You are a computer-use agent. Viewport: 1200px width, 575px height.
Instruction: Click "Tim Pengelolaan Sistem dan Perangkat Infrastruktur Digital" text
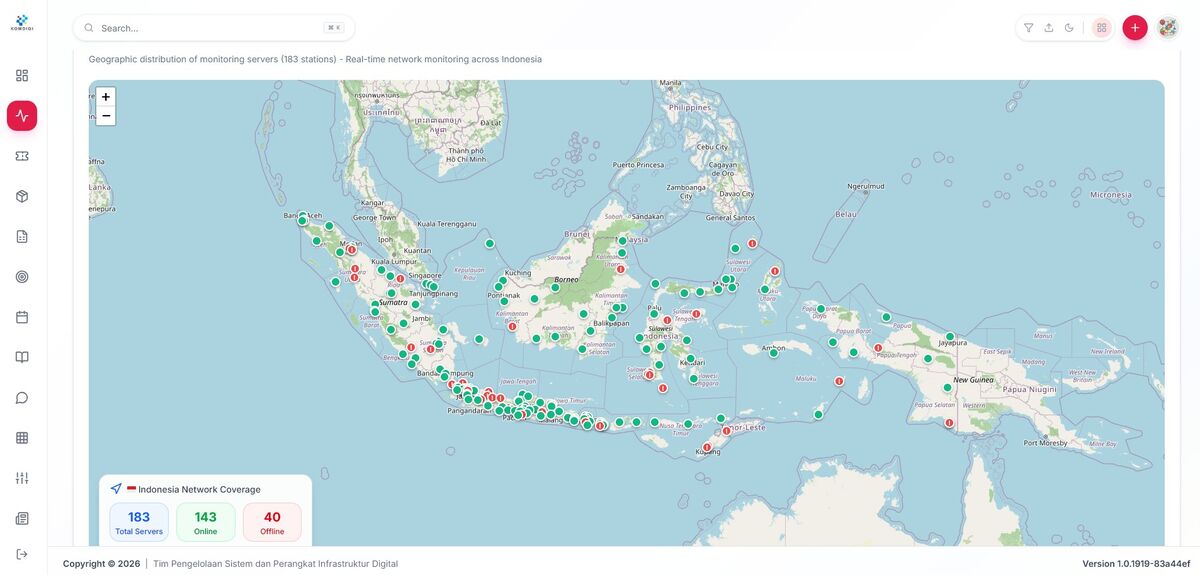275,564
